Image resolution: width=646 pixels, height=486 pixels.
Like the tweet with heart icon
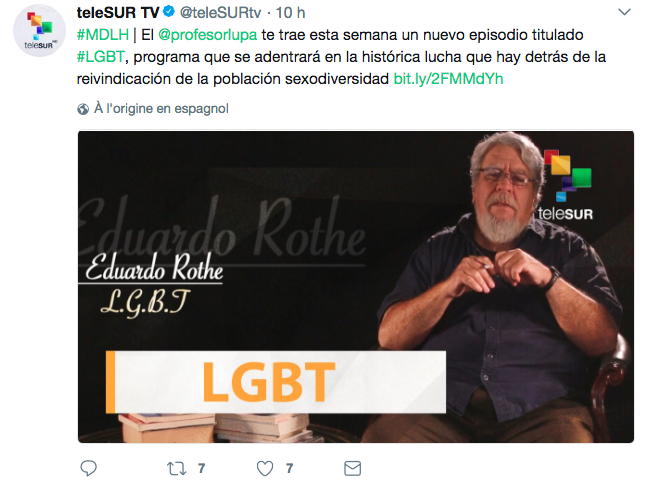[x=265, y=469]
